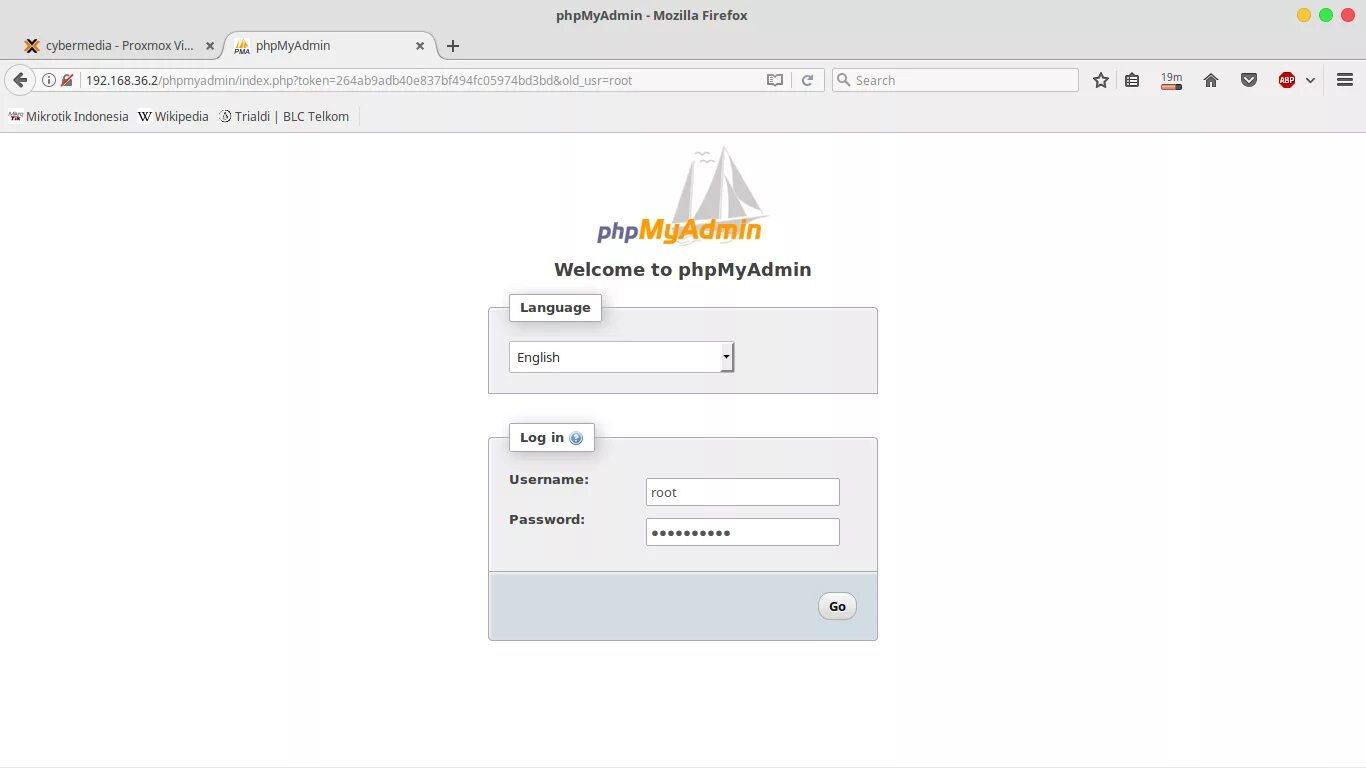Screen dimensions: 1366x768
Task: Click the insecure connection padlock icon
Action: [67, 80]
